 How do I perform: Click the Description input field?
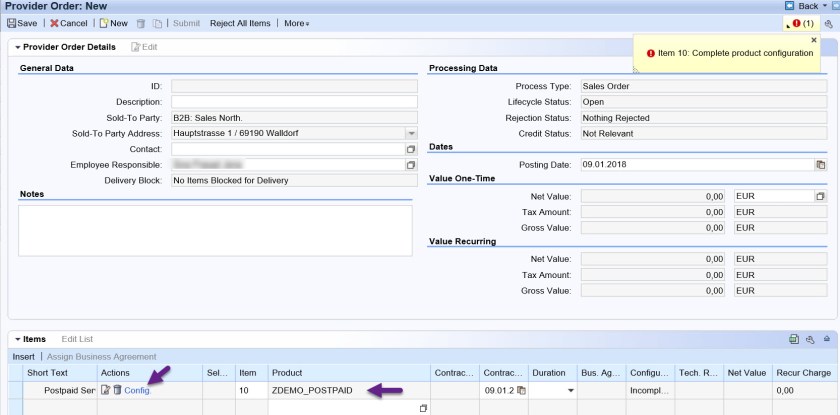click(294, 102)
